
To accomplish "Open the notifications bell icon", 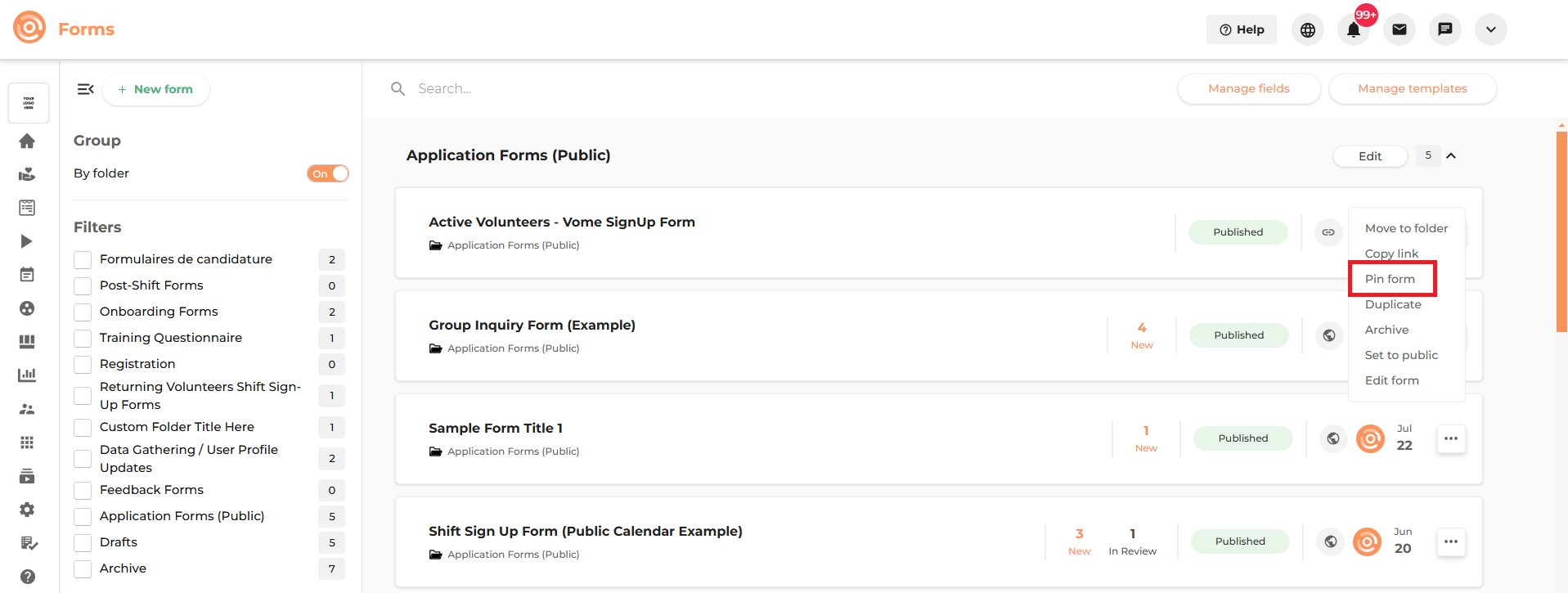I will click(1354, 29).
